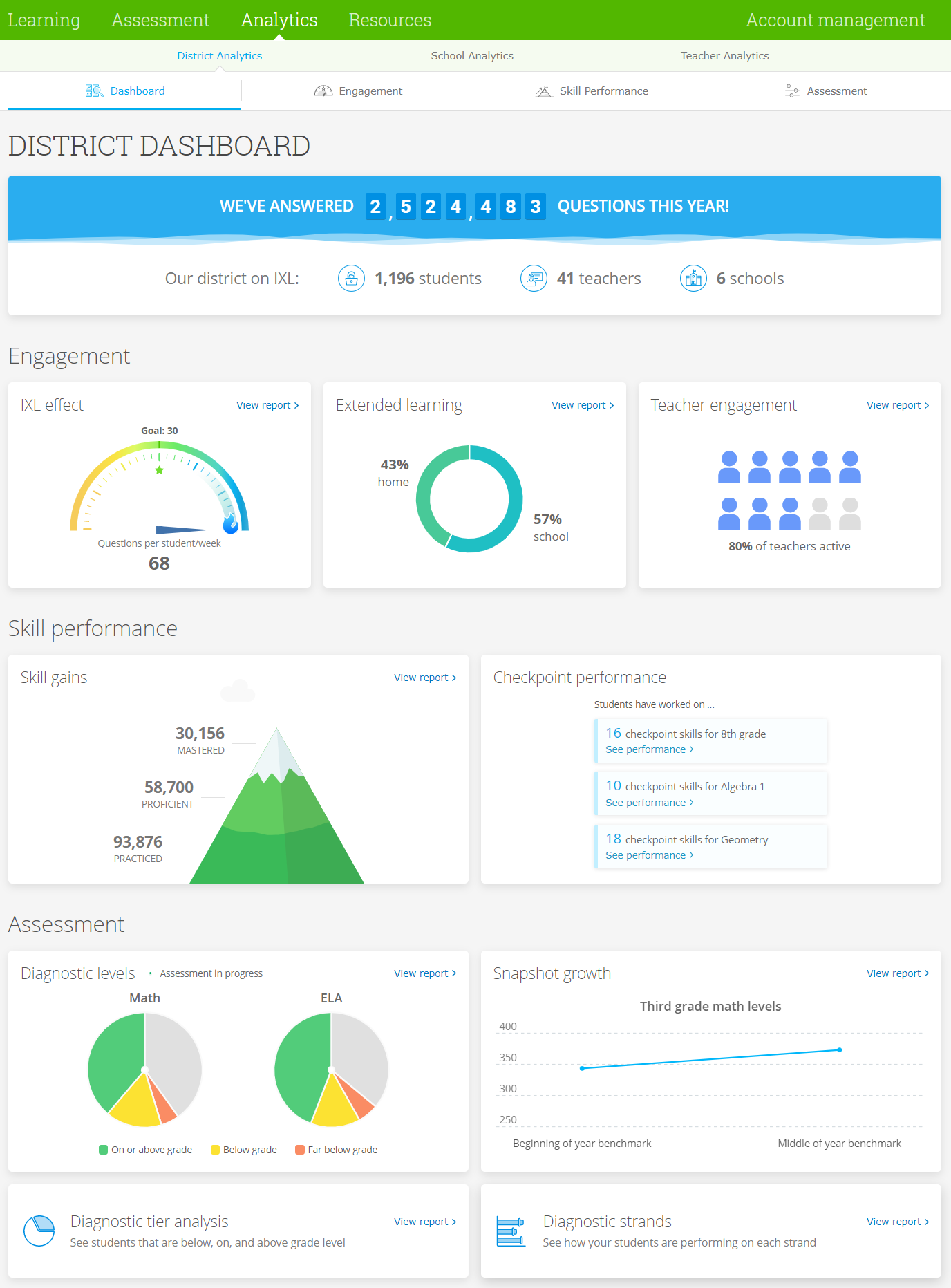
Task: Open the Resources menu
Action: pos(390,20)
